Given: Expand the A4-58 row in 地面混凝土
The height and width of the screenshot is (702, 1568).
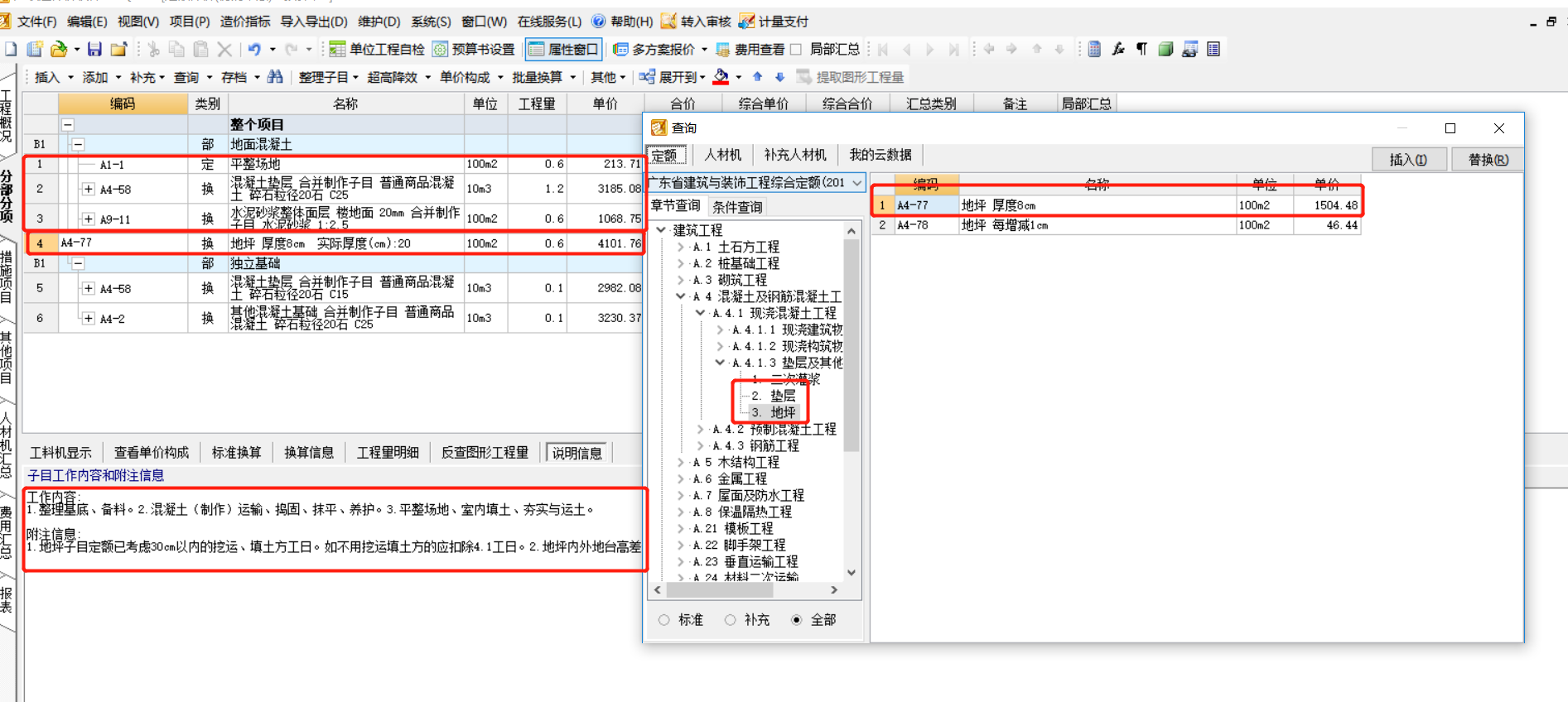Looking at the screenshot, I should point(89,189).
